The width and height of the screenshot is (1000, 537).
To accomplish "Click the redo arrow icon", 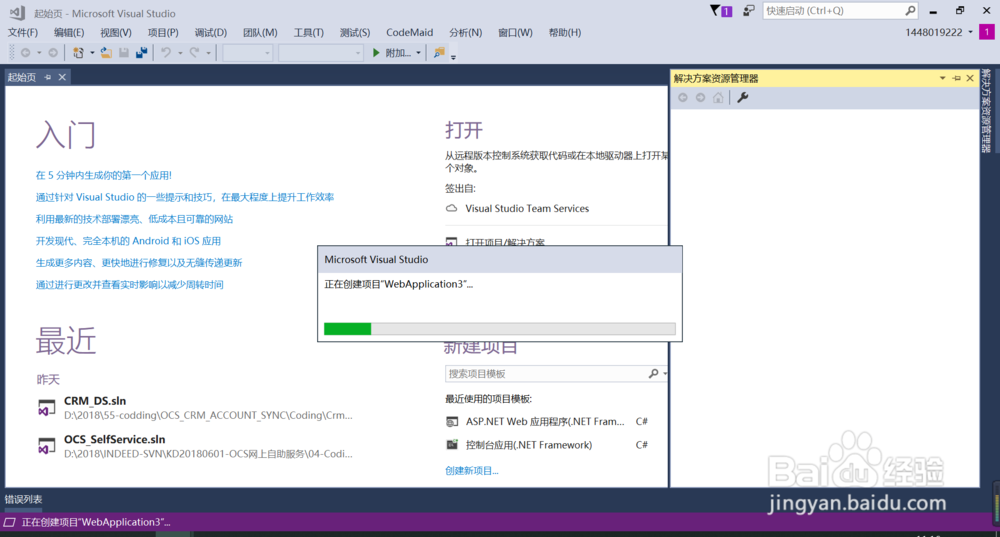I will [194, 53].
